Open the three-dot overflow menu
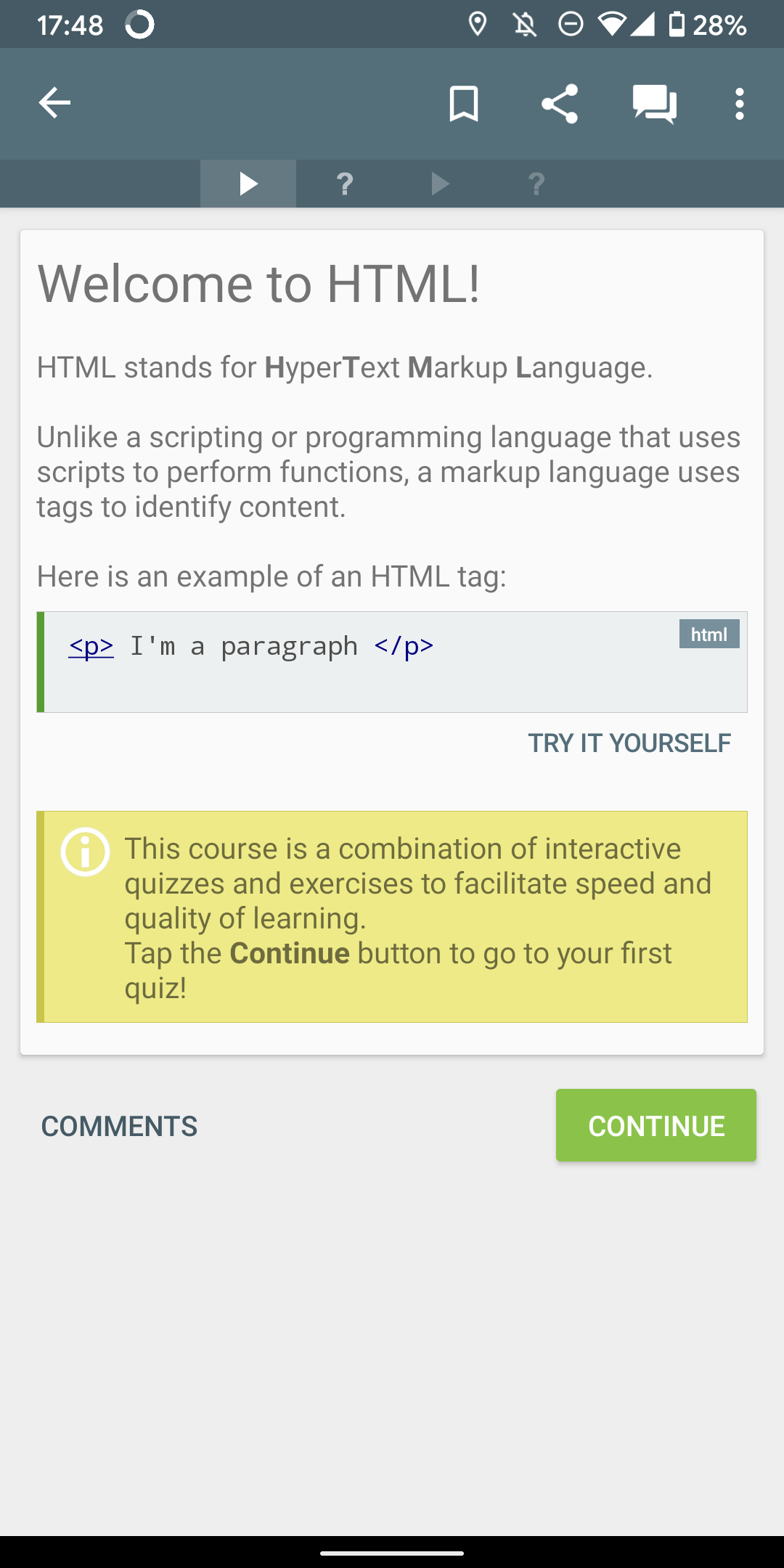784x1568 pixels. pyautogui.click(x=739, y=104)
